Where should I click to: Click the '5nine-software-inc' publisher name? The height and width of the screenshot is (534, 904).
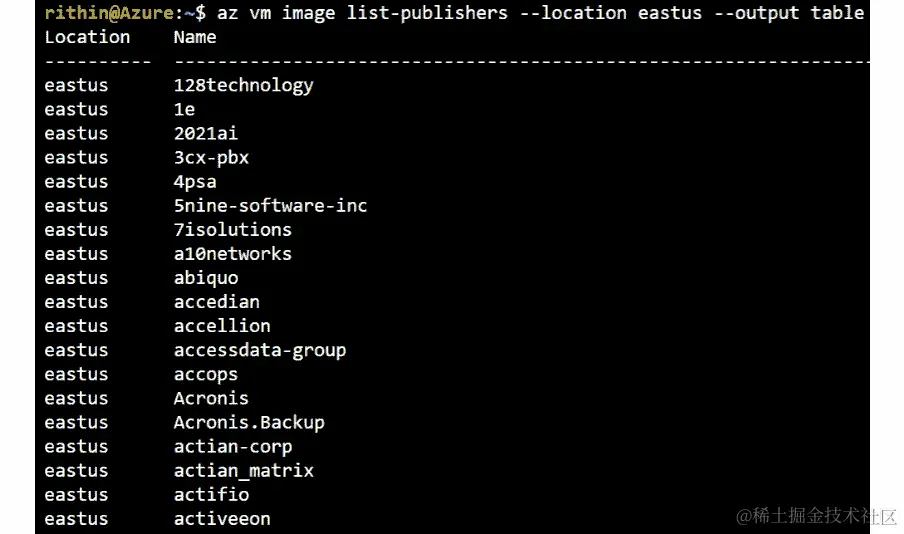click(x=270, y=205)
